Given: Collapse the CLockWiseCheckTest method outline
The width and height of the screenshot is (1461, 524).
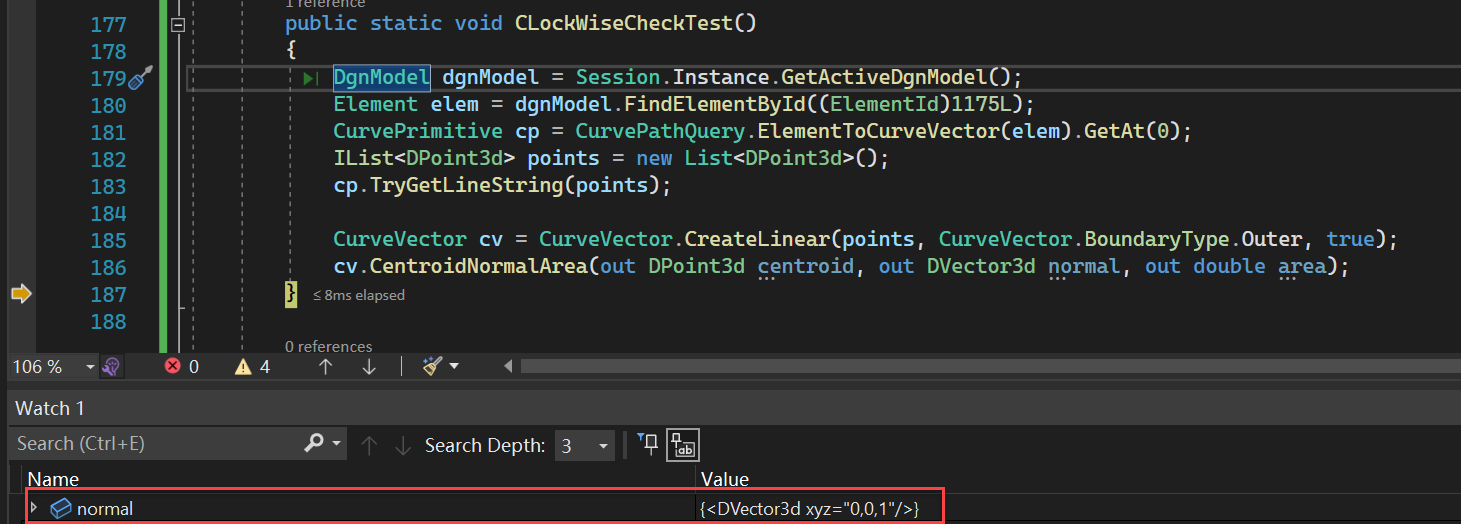Looking at the screenshot, I should pyautogui.click(x=178, y=25).
